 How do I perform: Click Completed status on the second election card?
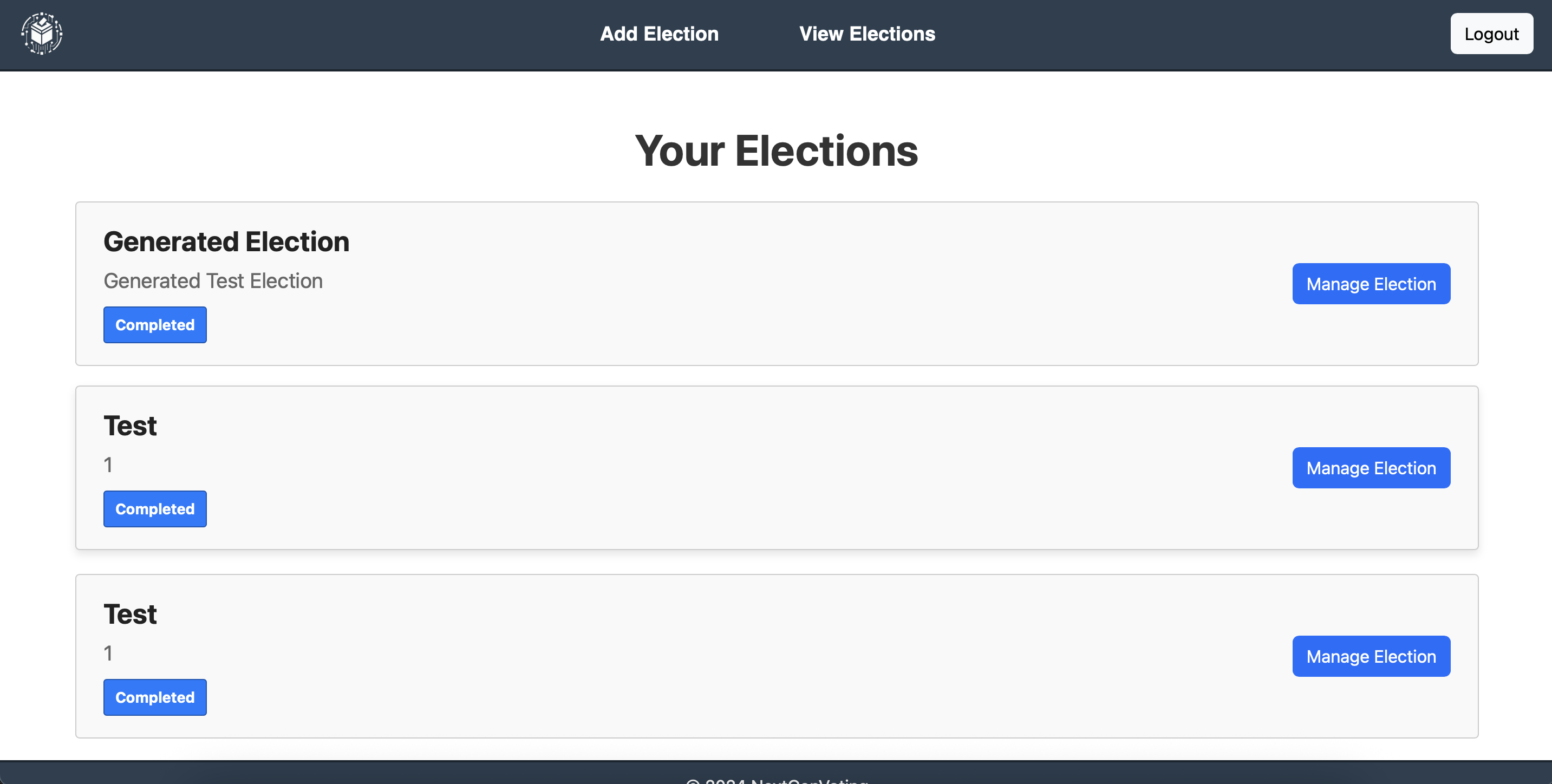(155, 509)
